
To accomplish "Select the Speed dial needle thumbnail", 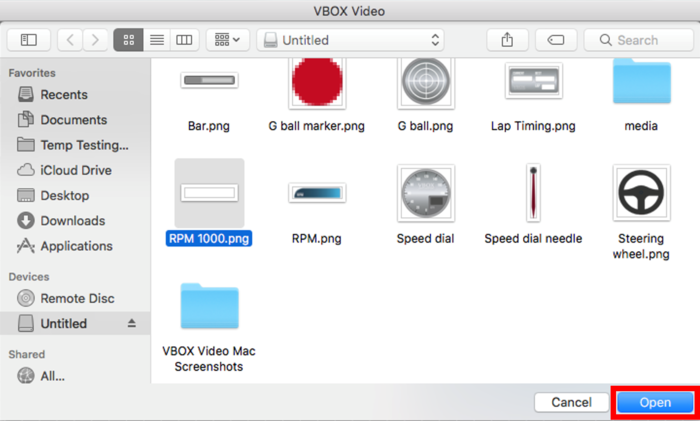I will pos(533,193).
